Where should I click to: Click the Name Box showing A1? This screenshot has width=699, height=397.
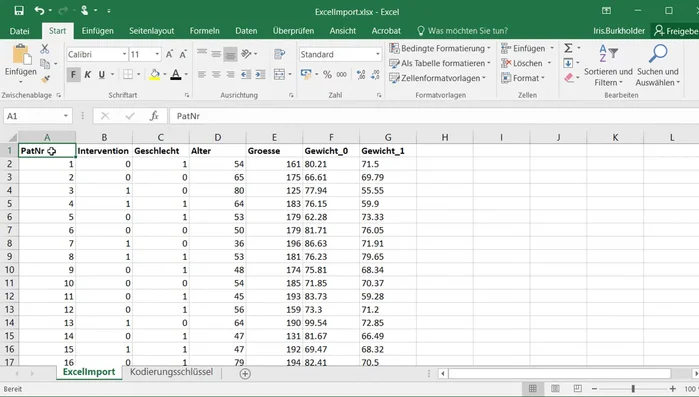(x=37, y=116)
